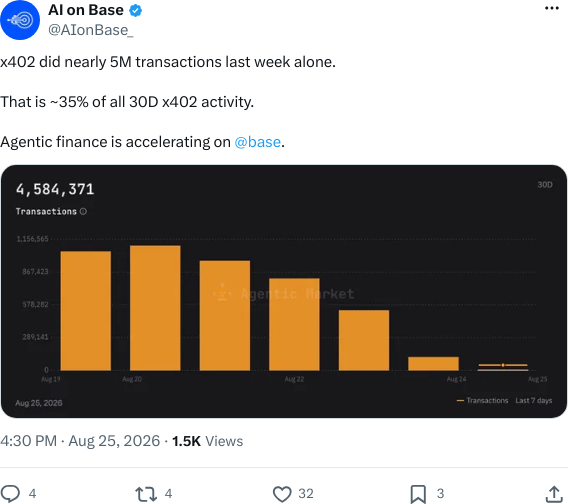Click the info icon beside Transactions
Screen dimensions: 568x504
83,211
